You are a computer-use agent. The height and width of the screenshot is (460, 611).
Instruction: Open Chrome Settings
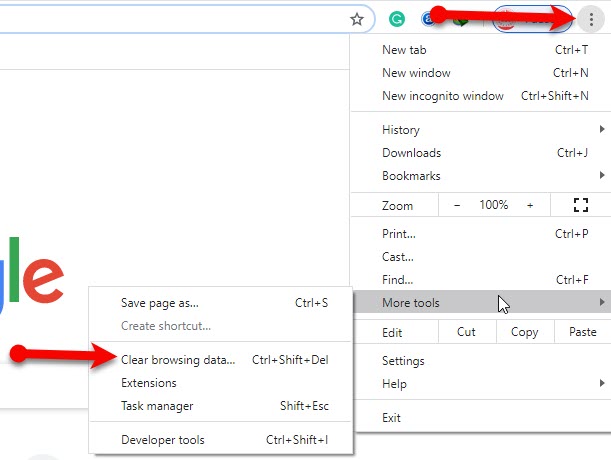[403, 361]
